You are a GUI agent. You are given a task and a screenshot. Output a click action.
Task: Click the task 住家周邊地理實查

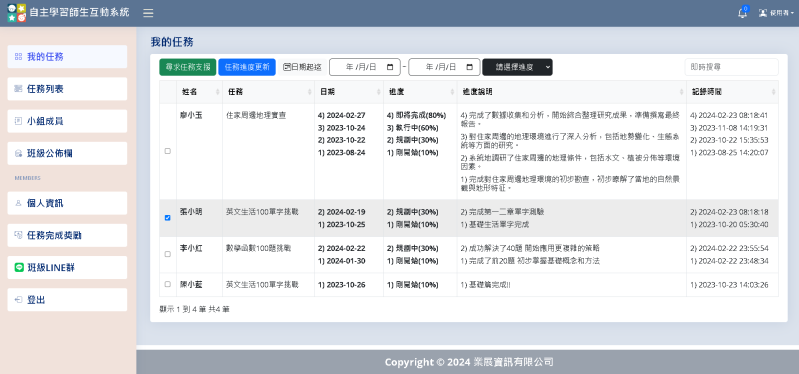256,116
